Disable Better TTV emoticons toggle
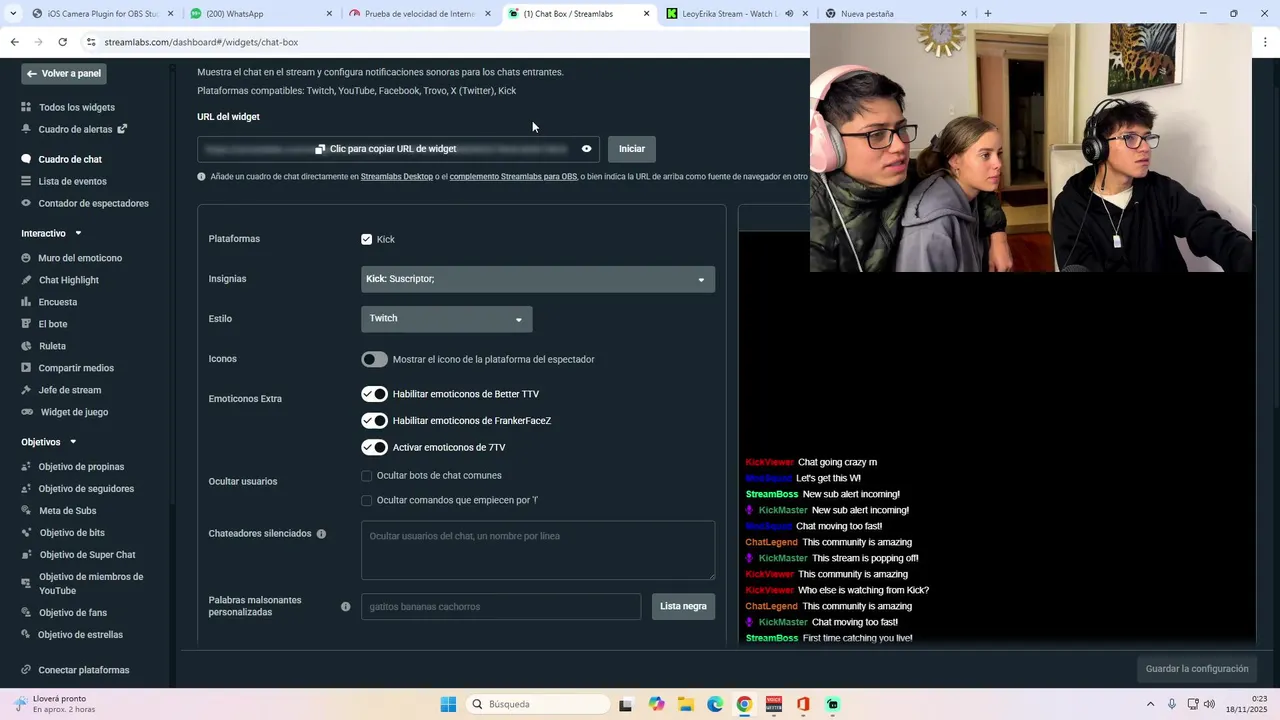This screenshot has width=1280, height=720. click(x=374, y=394)
